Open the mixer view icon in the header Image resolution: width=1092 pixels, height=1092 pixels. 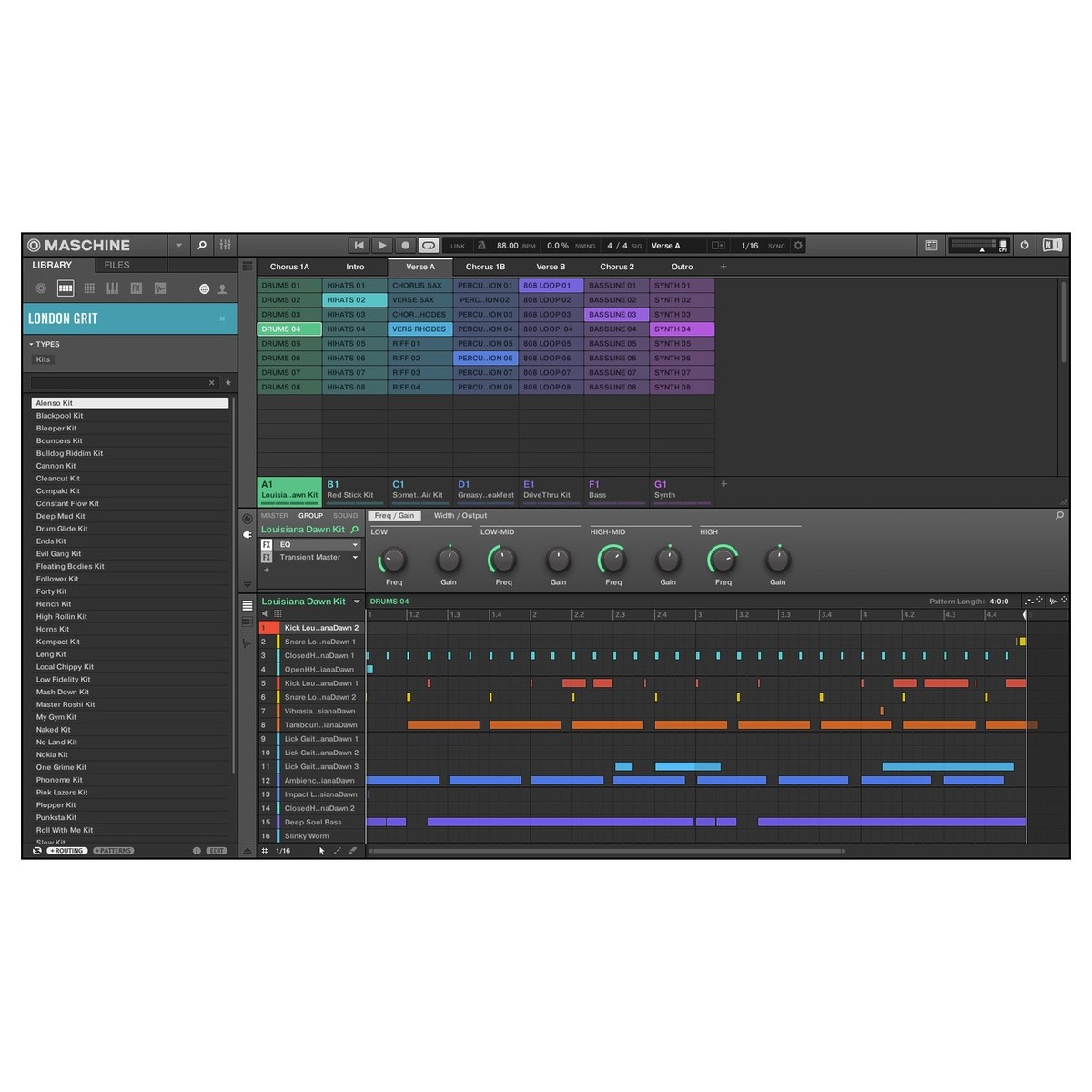225,245
